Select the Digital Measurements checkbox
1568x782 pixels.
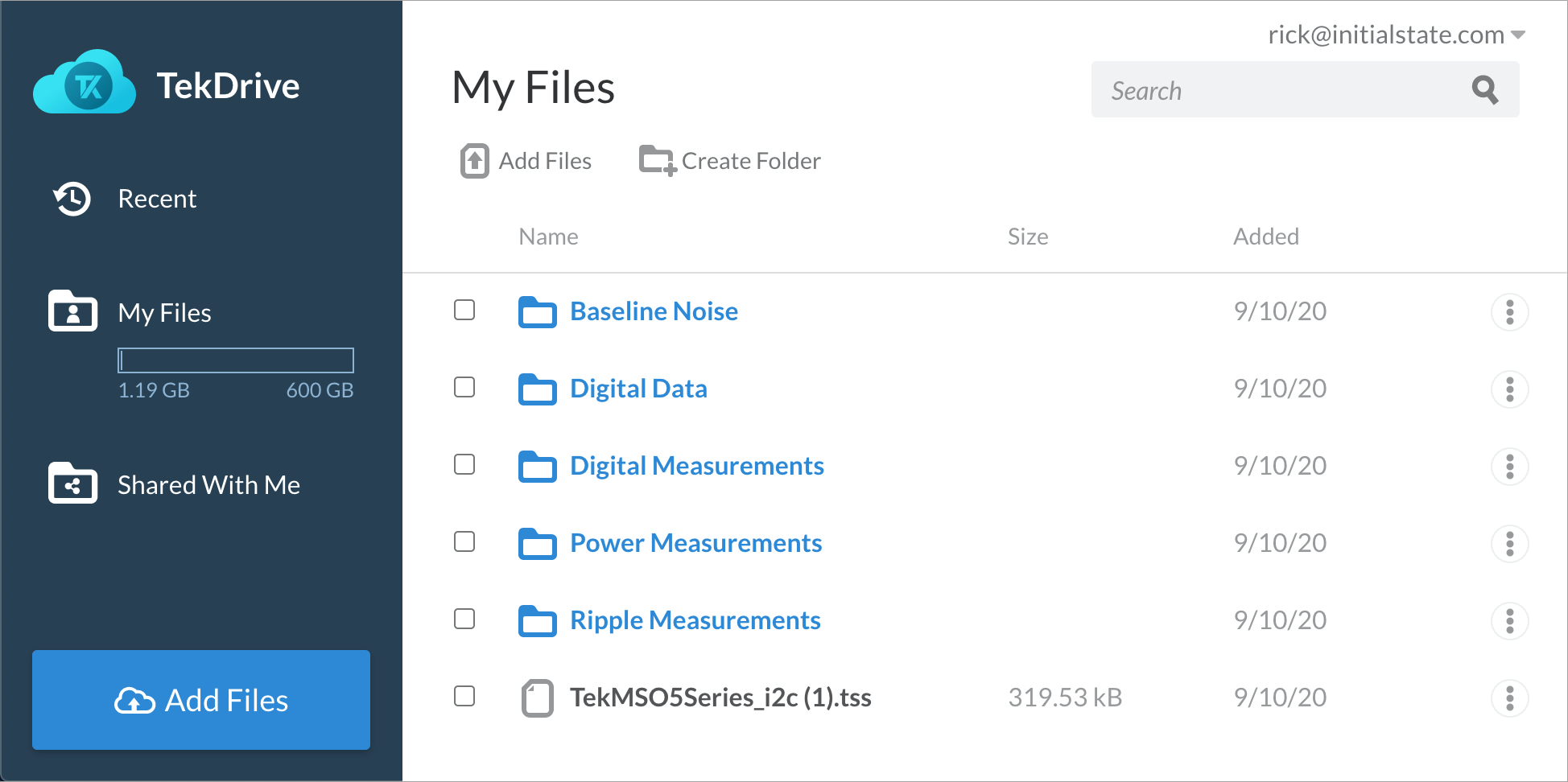tap(464, 465)
